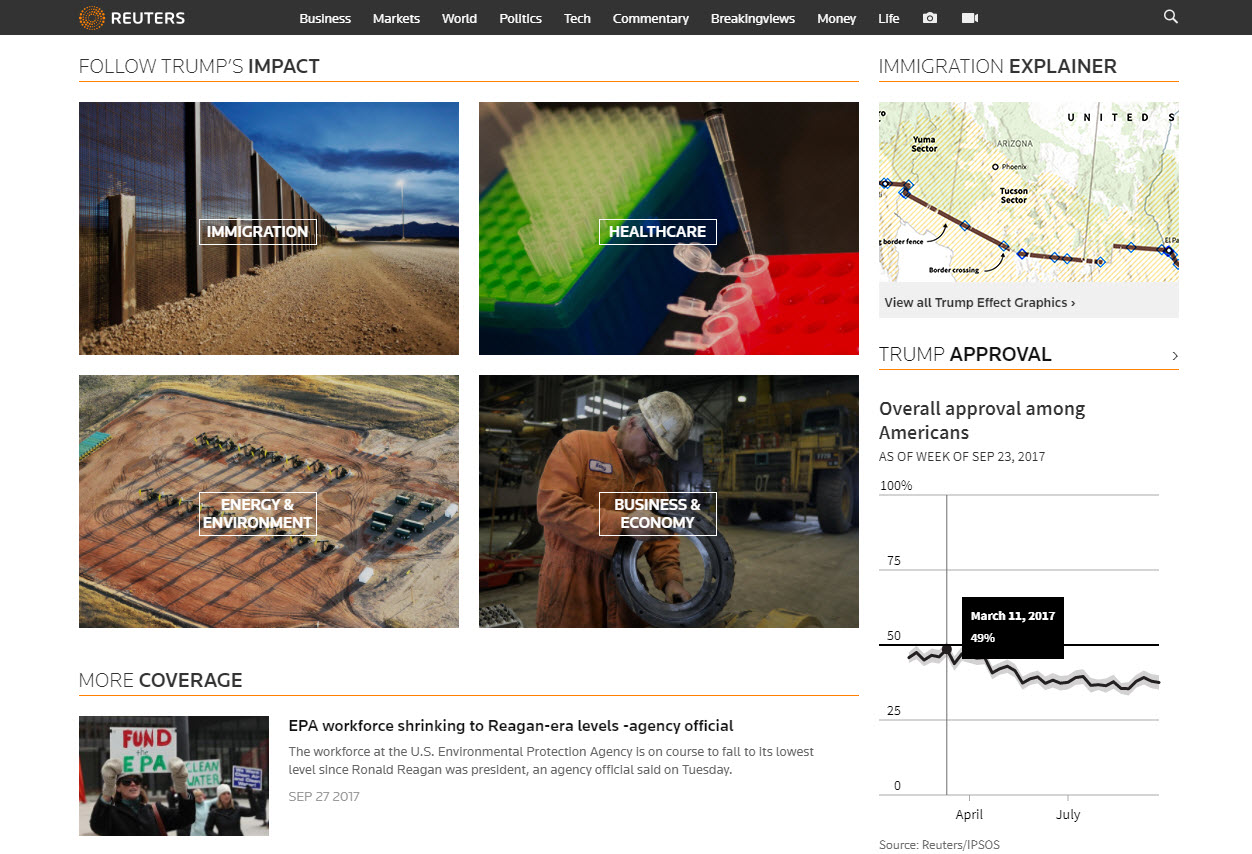Open the Business menu item
Image resolution: width=1252 pixels, height=854 pixels.
click(325, 18)
